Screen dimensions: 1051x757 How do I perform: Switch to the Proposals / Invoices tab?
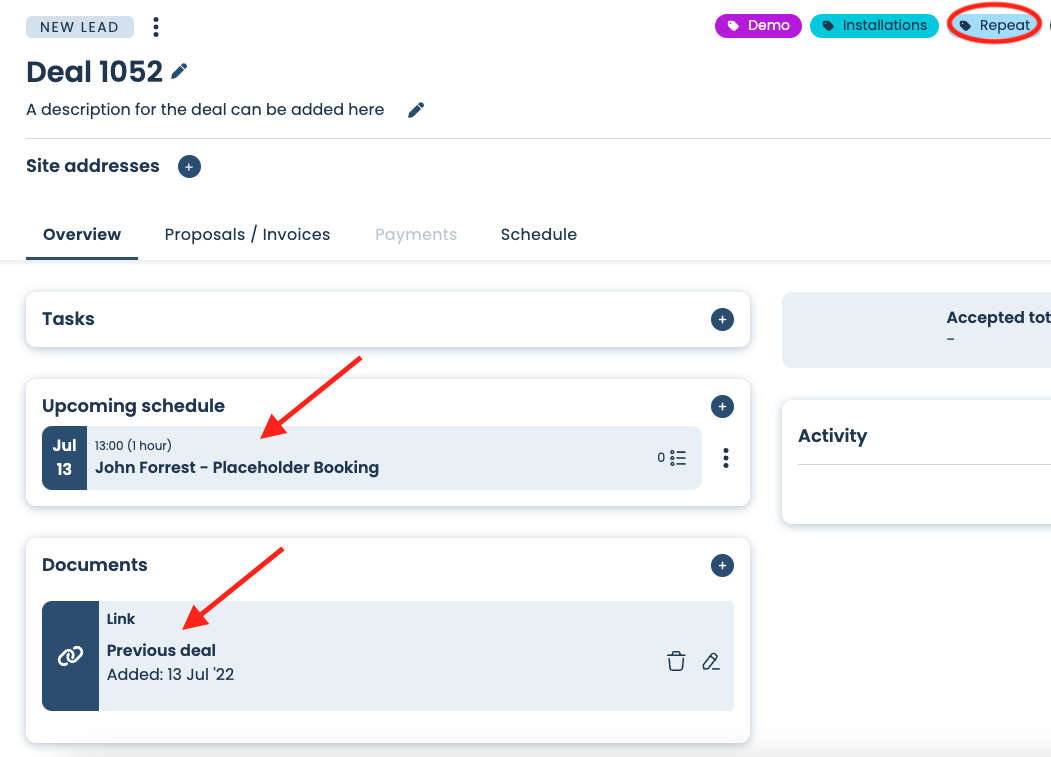[x=247, y=235]
